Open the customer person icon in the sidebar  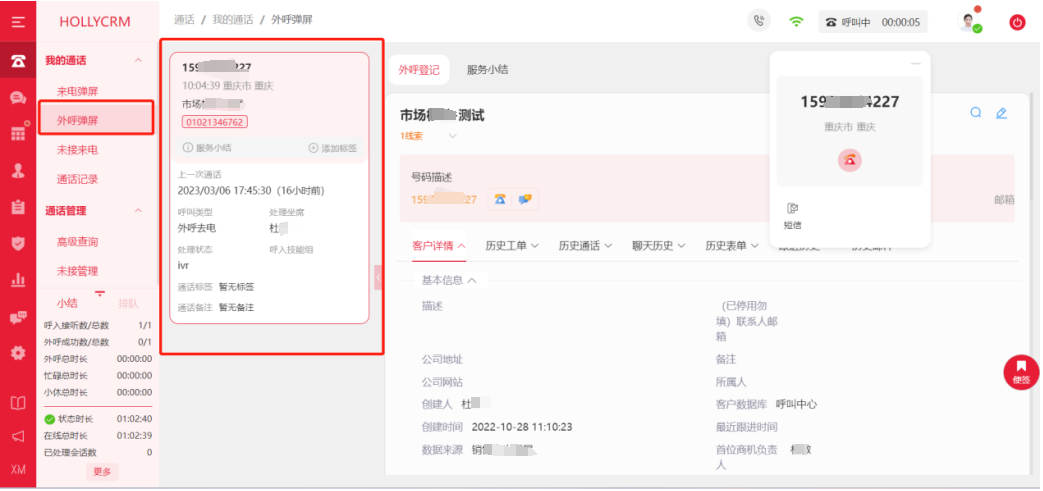[18, 170]
